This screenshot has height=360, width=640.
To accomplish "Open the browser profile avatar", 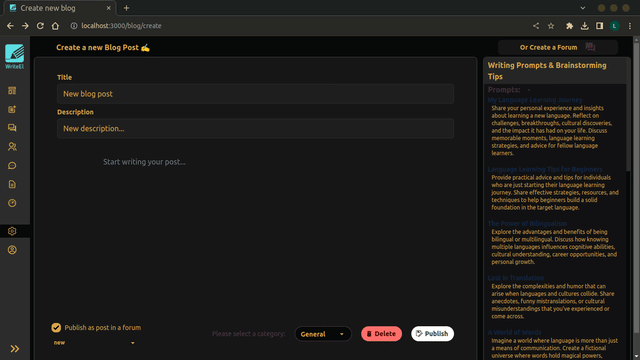I will [x=615, y=26].
